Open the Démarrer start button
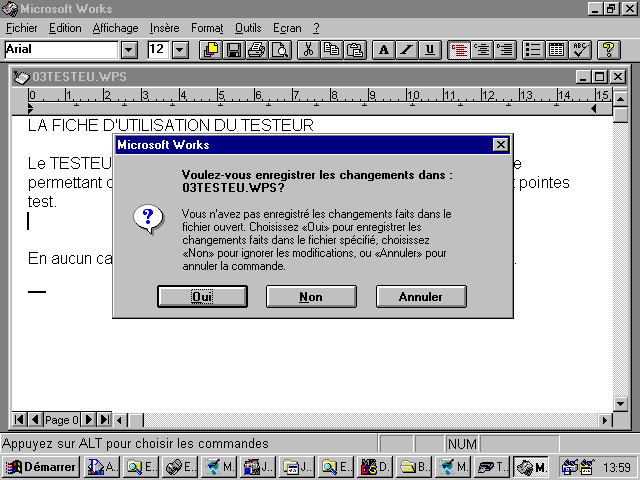This screenshot has width=640, height=480. (x=40, y=467)
